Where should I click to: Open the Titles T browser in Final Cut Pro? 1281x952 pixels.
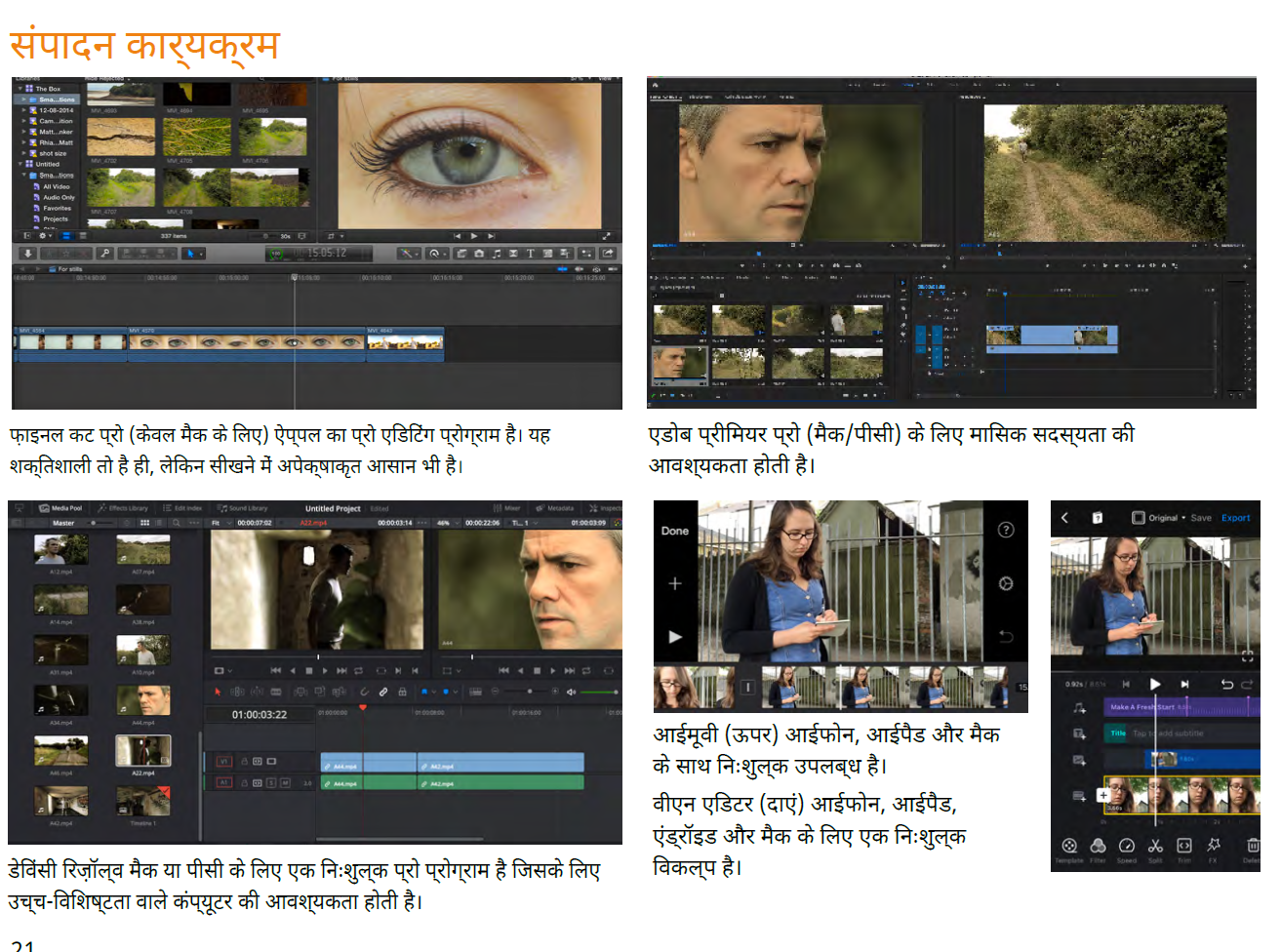click(x=530, y=254)
